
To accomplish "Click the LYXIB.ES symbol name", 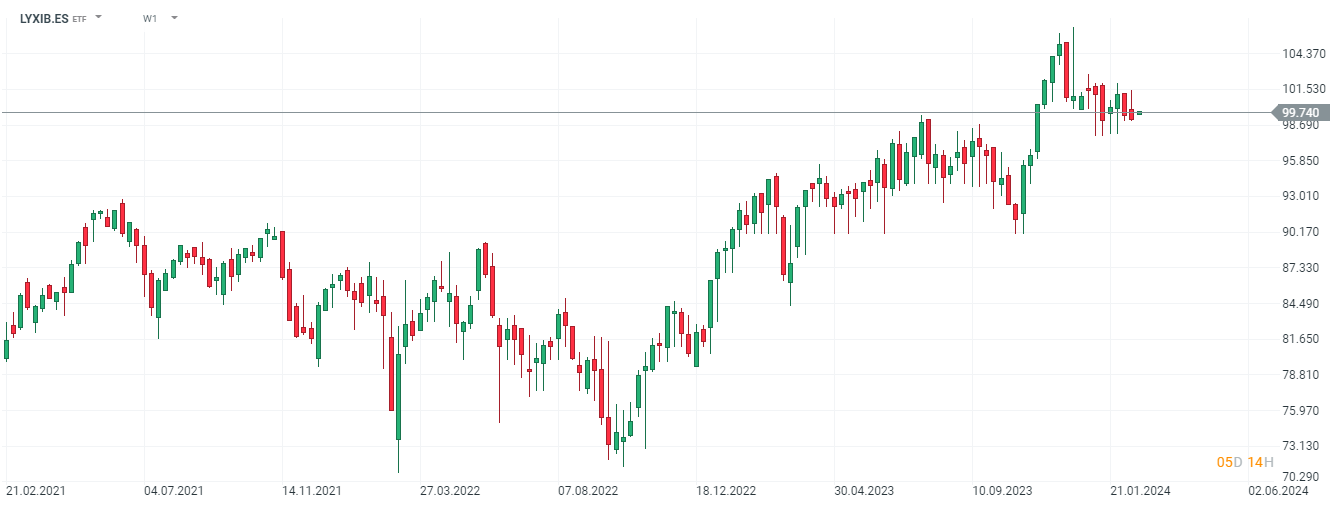I will (x=44, y=18).
